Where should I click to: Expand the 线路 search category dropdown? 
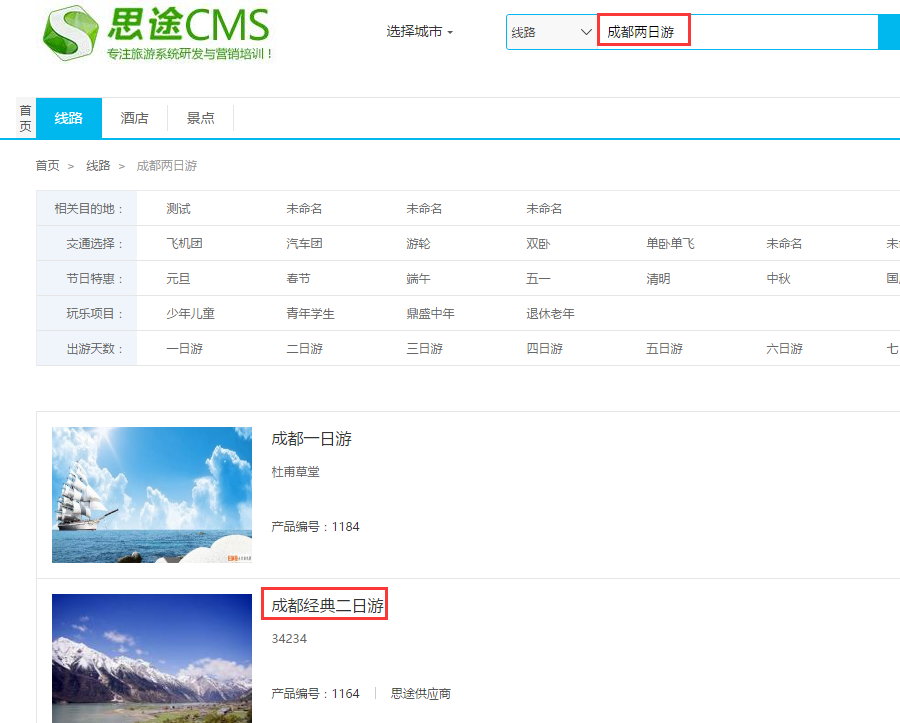point(551,32)
